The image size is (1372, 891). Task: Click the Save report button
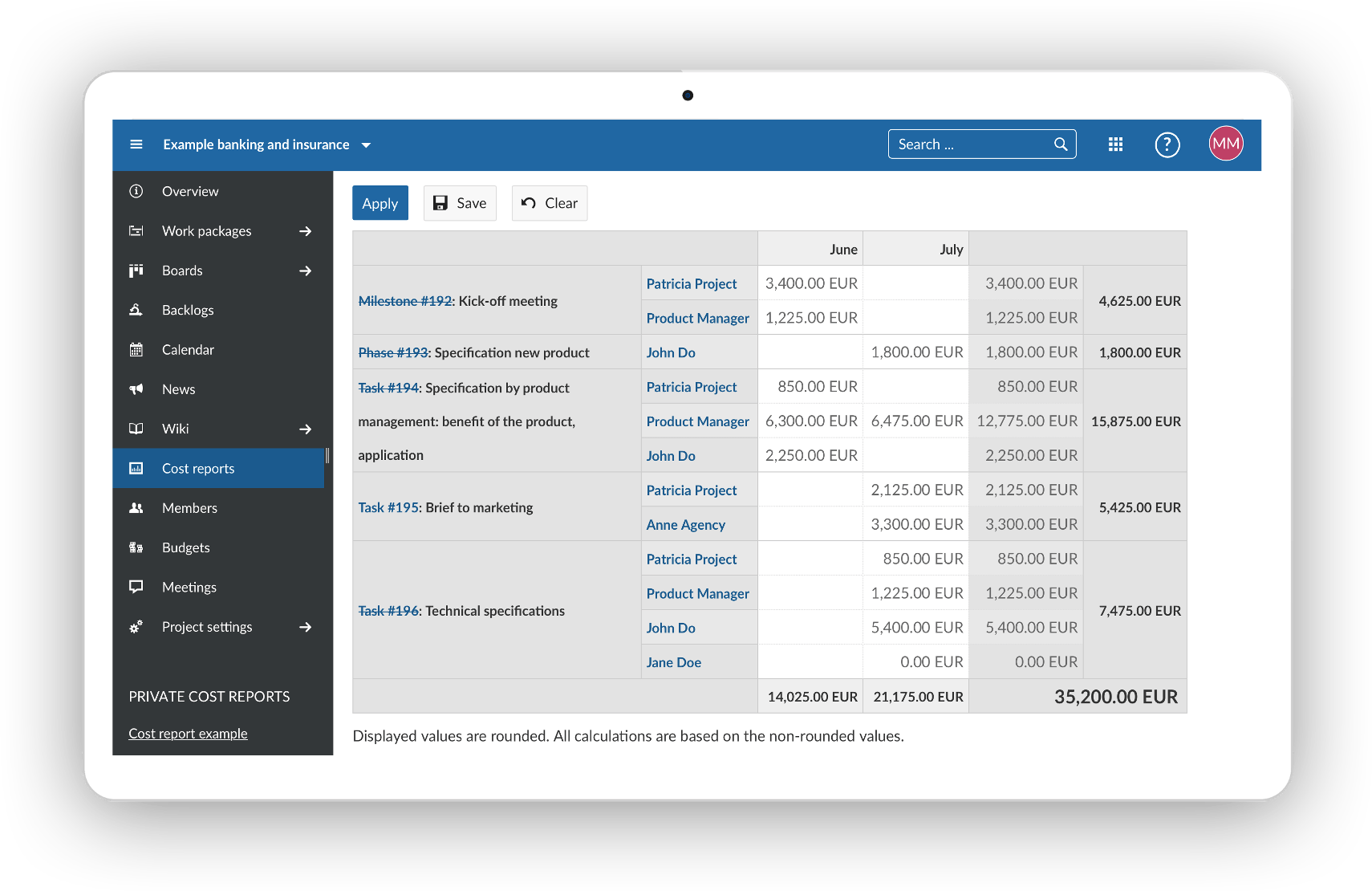[x=460, y=203]
